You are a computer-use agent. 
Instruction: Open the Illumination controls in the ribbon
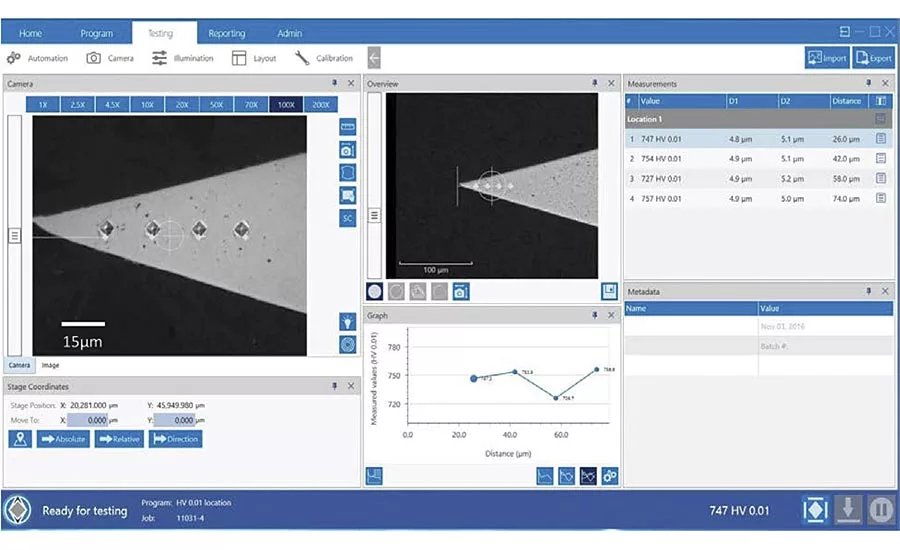pos(182,58)
